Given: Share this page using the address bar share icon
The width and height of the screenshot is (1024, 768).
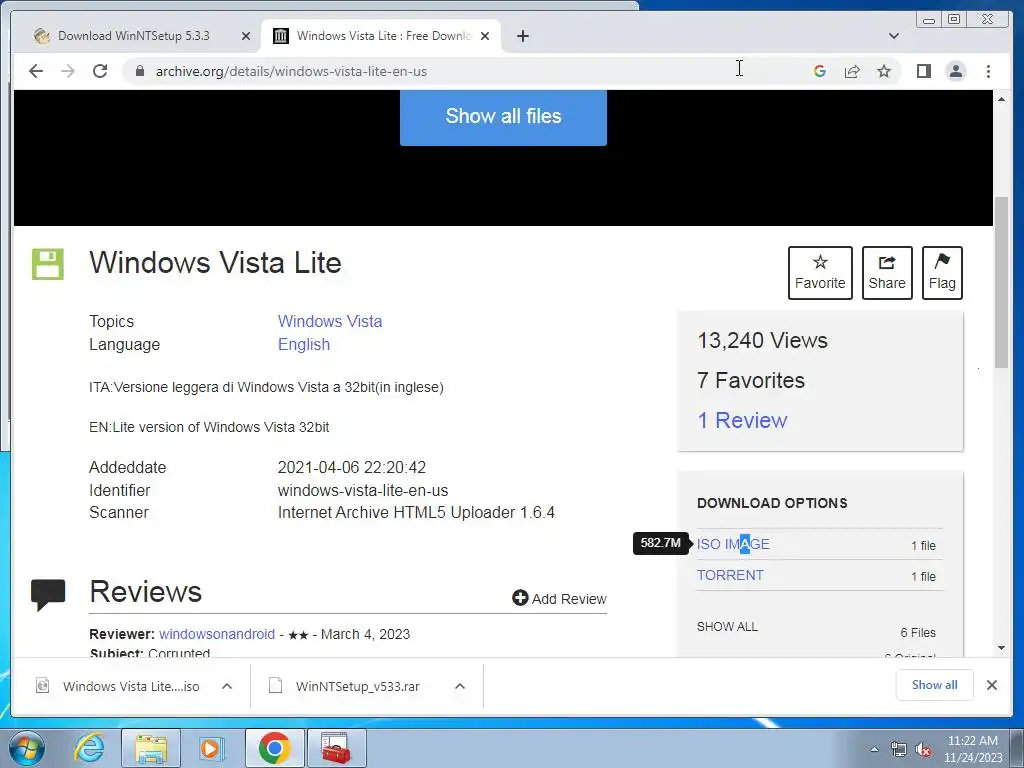Looking at the screenshot, I should [852, 71].
